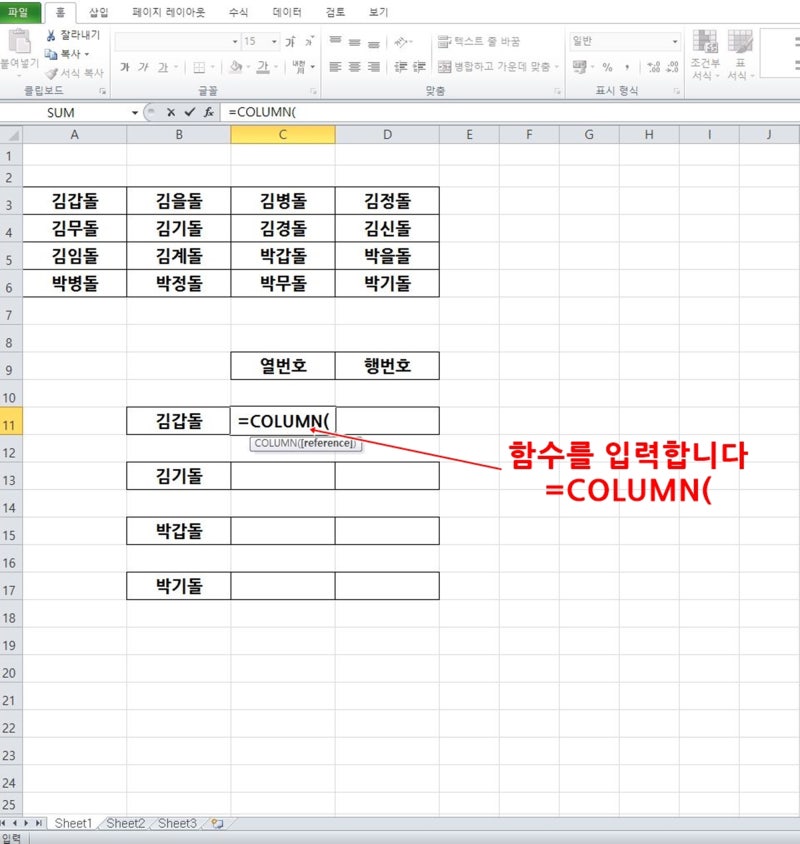Screen dimensions: 800x844
Task: Switch to the Home (홈) tab
Action: [60, 12]
